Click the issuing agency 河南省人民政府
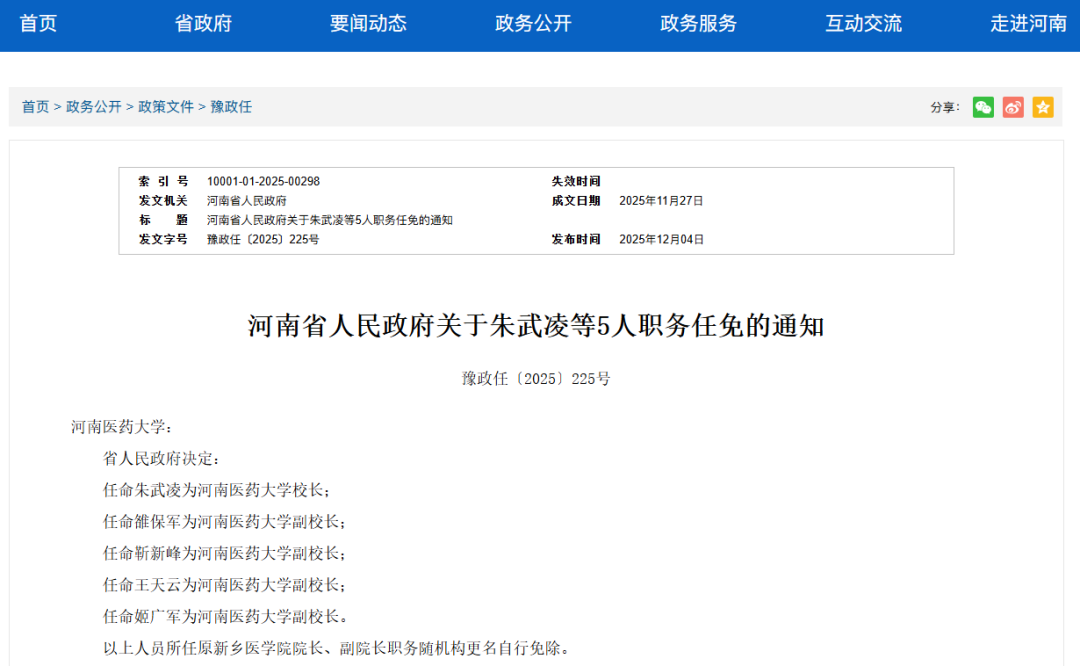This screenshot has width=1080, height=666. (x=247, y=200)
